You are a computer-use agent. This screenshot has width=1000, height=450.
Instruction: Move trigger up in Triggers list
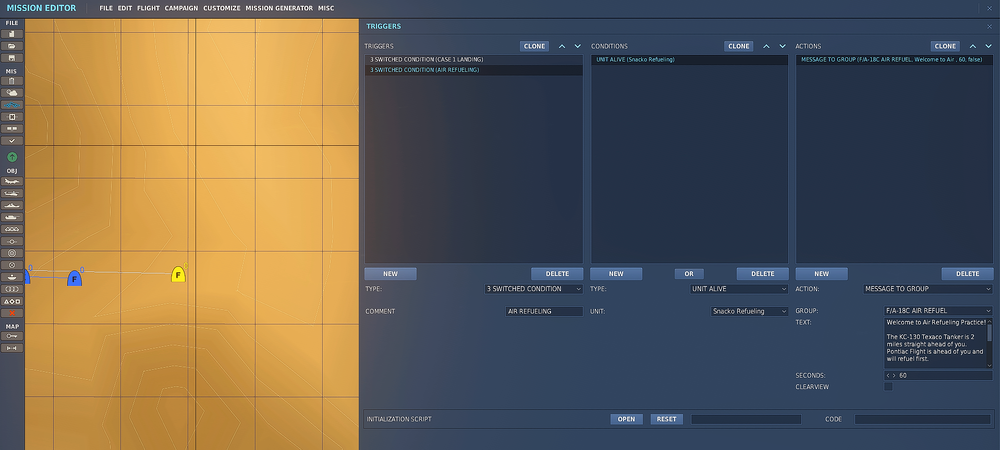tap(562, 47)
